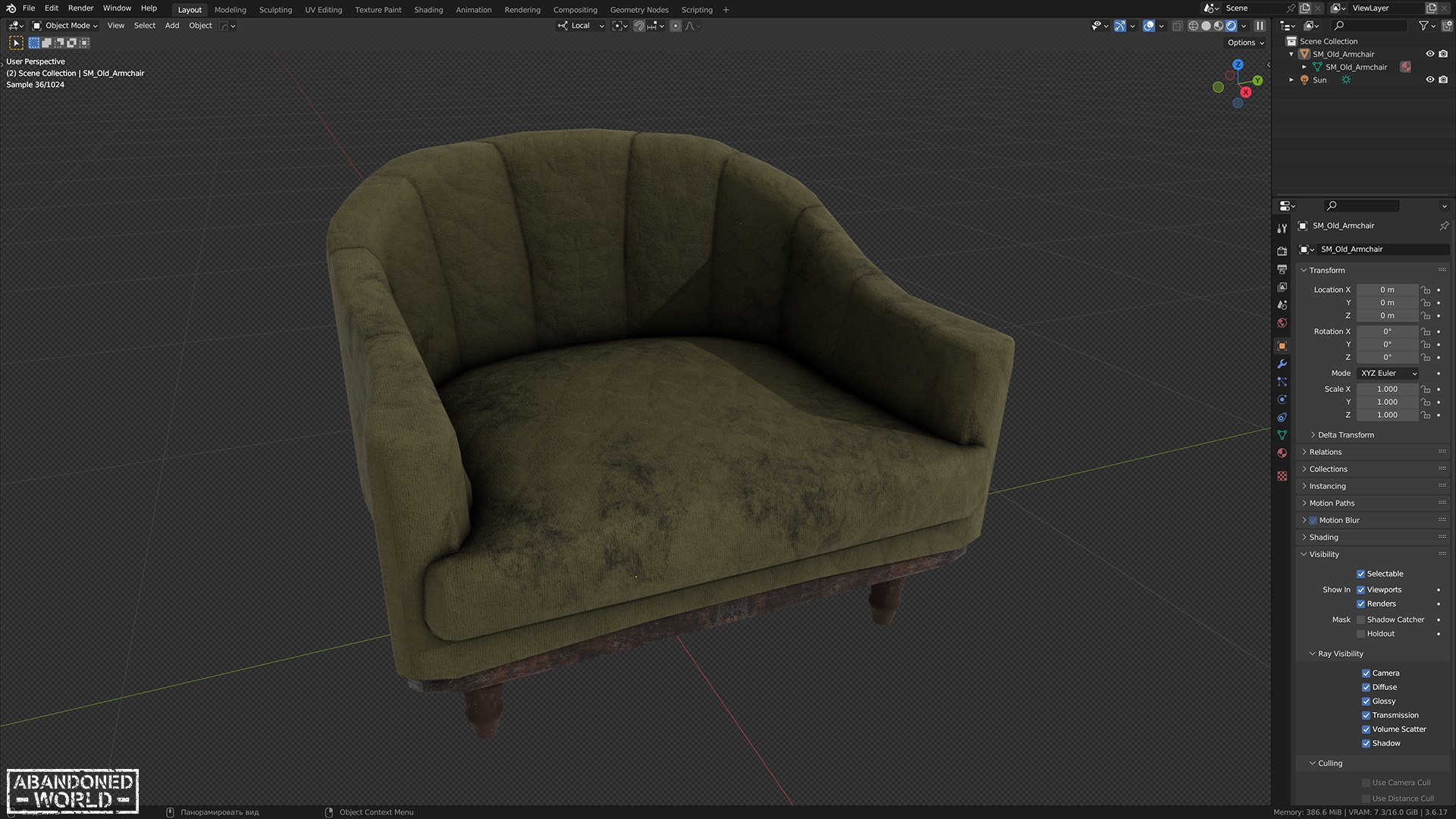Open the Modifier properties wrench tab
Screen dimensions: 1456x819
point(1282,364)
